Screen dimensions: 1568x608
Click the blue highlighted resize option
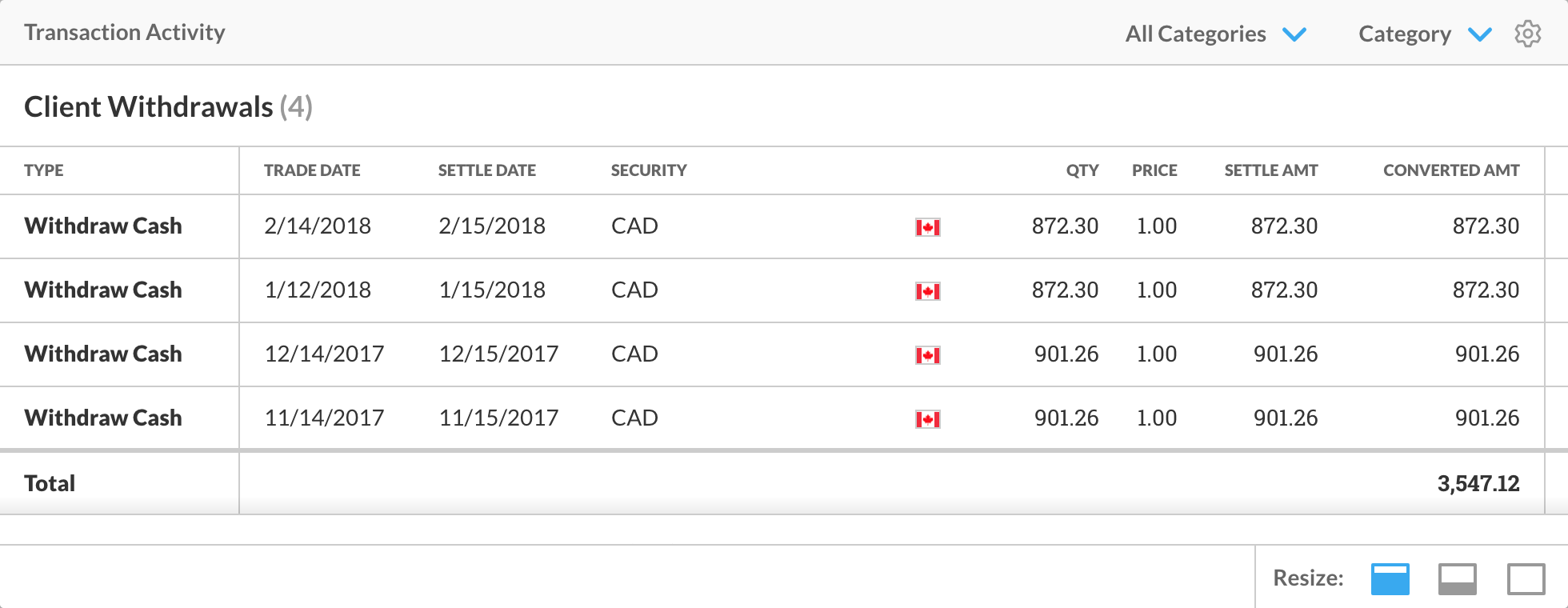click(x=1390, y=578)
